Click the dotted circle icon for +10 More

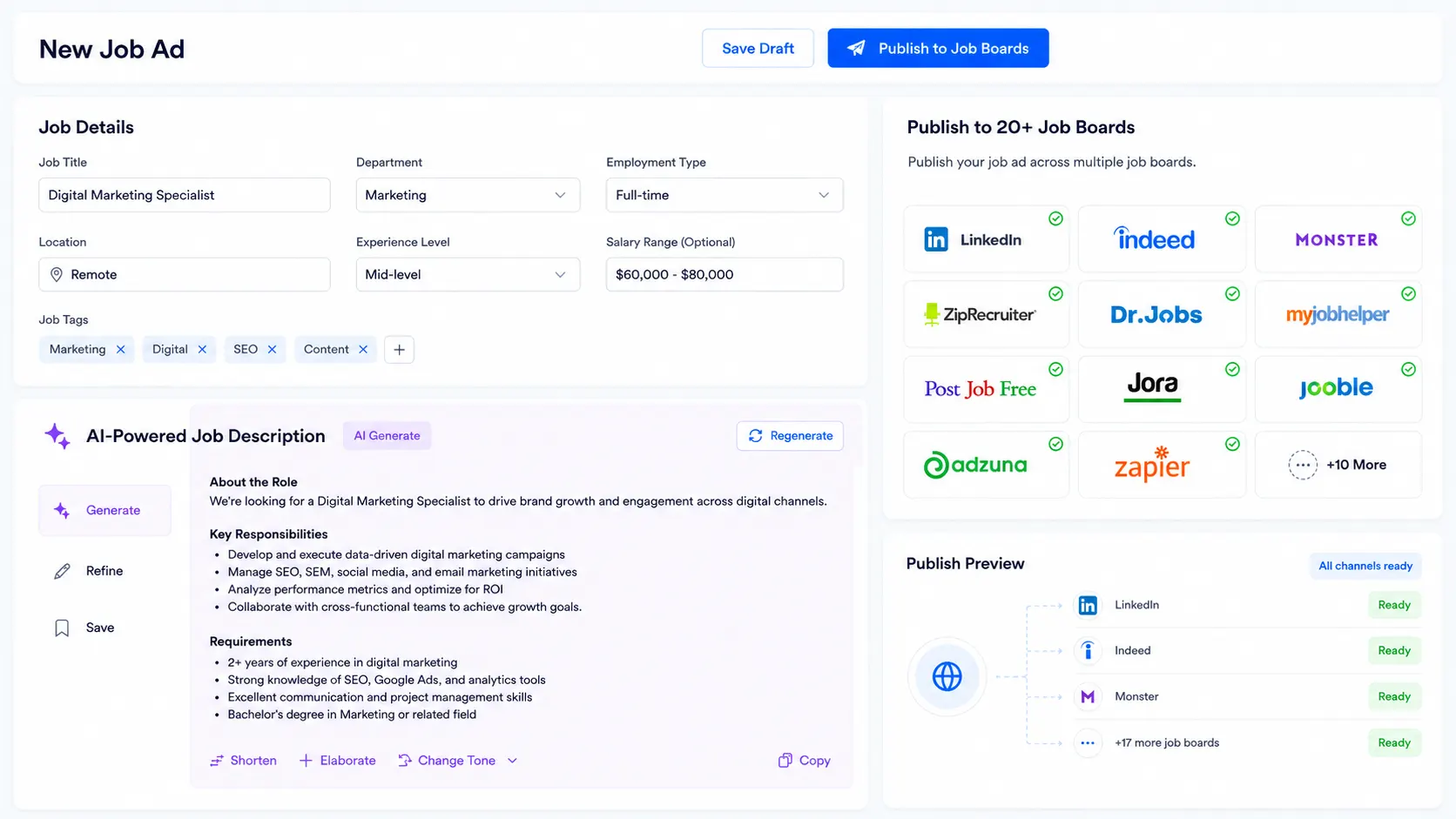(1303, 465)
